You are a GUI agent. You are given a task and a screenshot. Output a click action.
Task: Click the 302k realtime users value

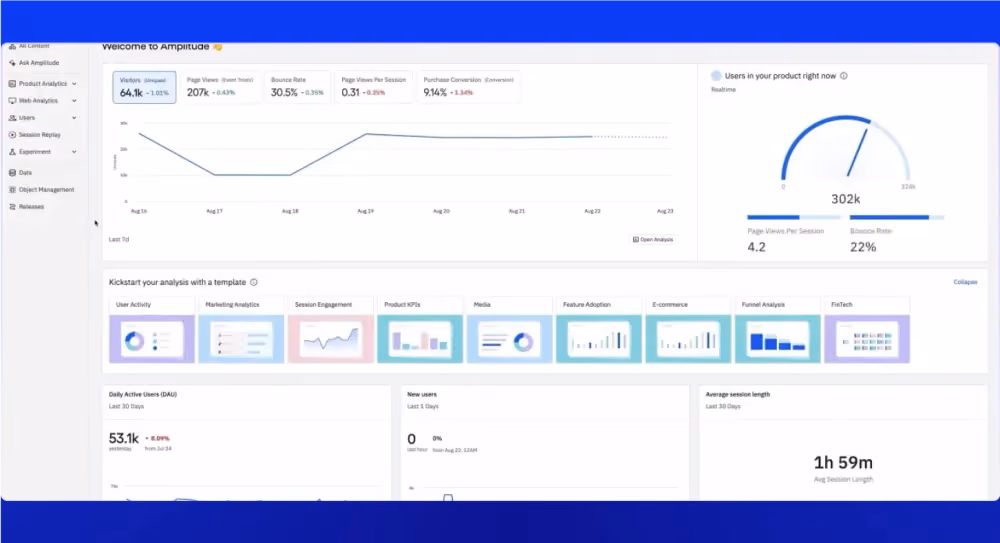coord(846,200)
